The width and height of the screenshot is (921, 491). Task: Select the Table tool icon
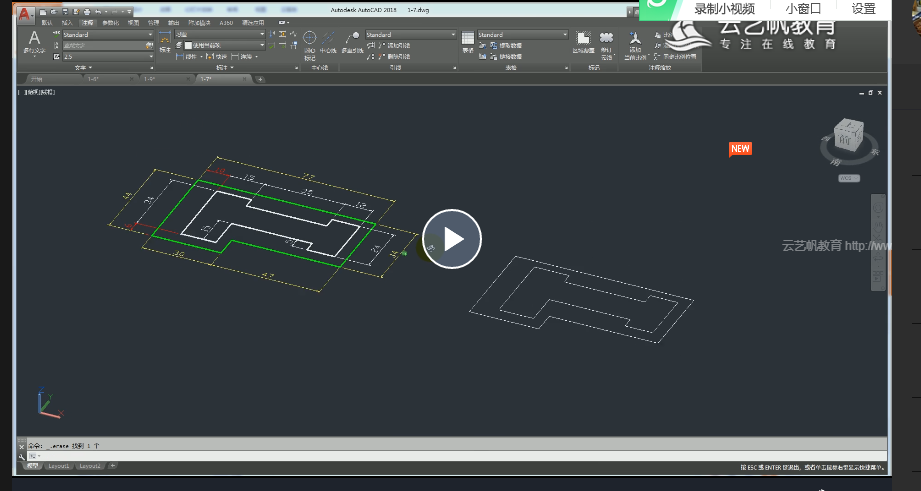468,40
